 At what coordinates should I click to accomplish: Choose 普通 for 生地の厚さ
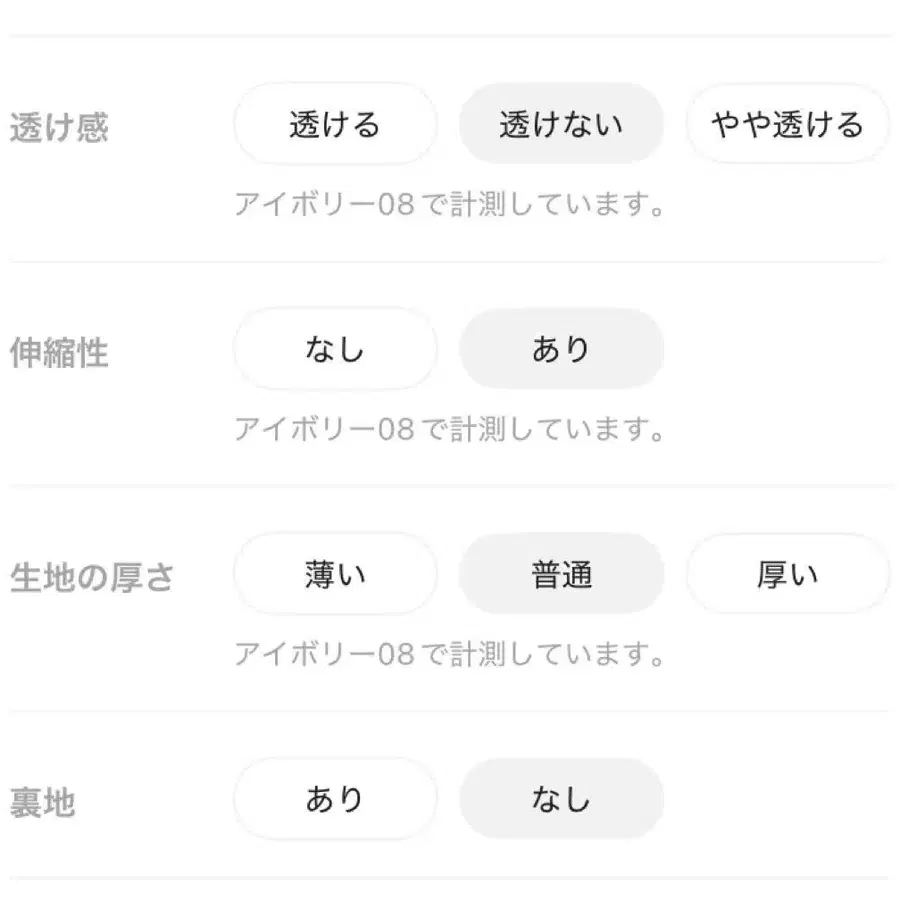(x=561, y=574)
